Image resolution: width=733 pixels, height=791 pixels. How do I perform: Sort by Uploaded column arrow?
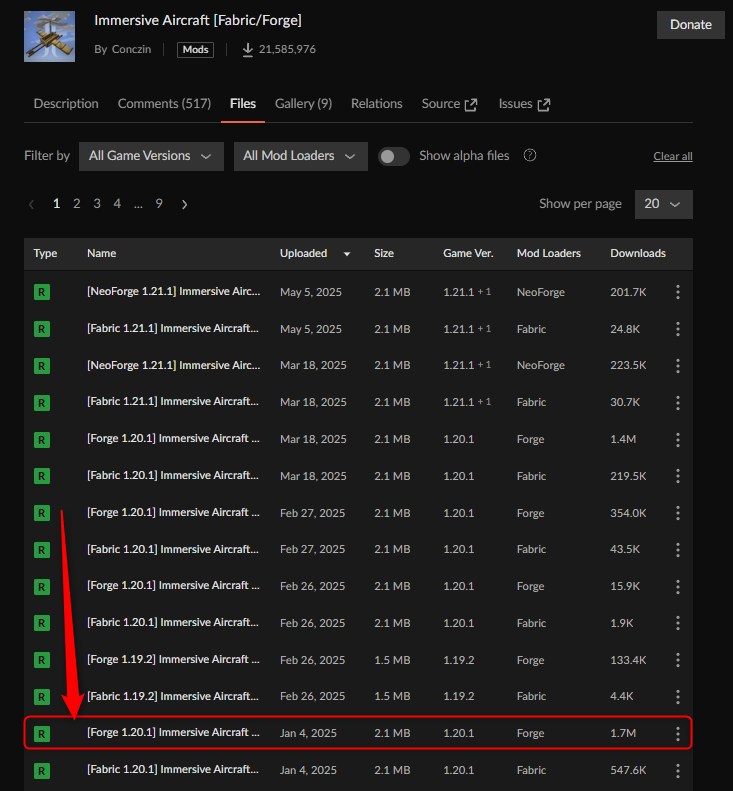[347, 254]
